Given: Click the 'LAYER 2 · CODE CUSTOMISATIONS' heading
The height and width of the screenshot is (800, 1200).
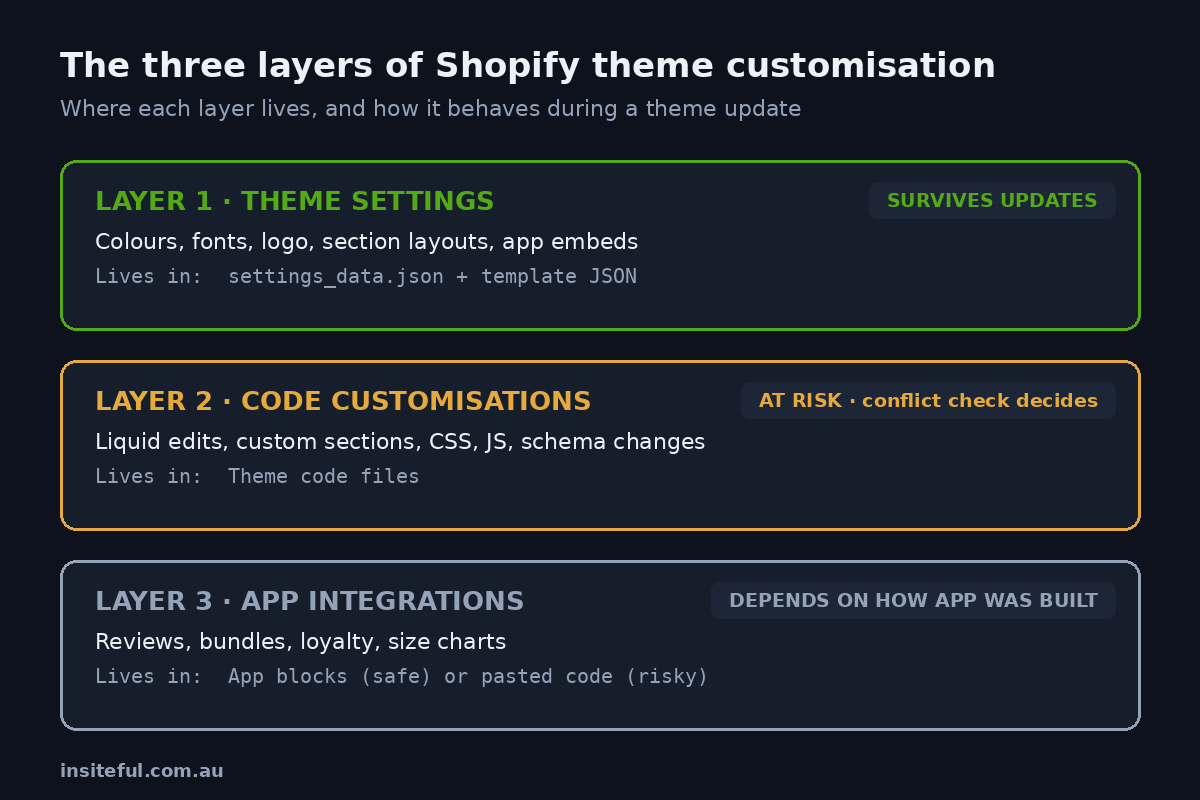Looking at the screenshot, I should [343, 401].
